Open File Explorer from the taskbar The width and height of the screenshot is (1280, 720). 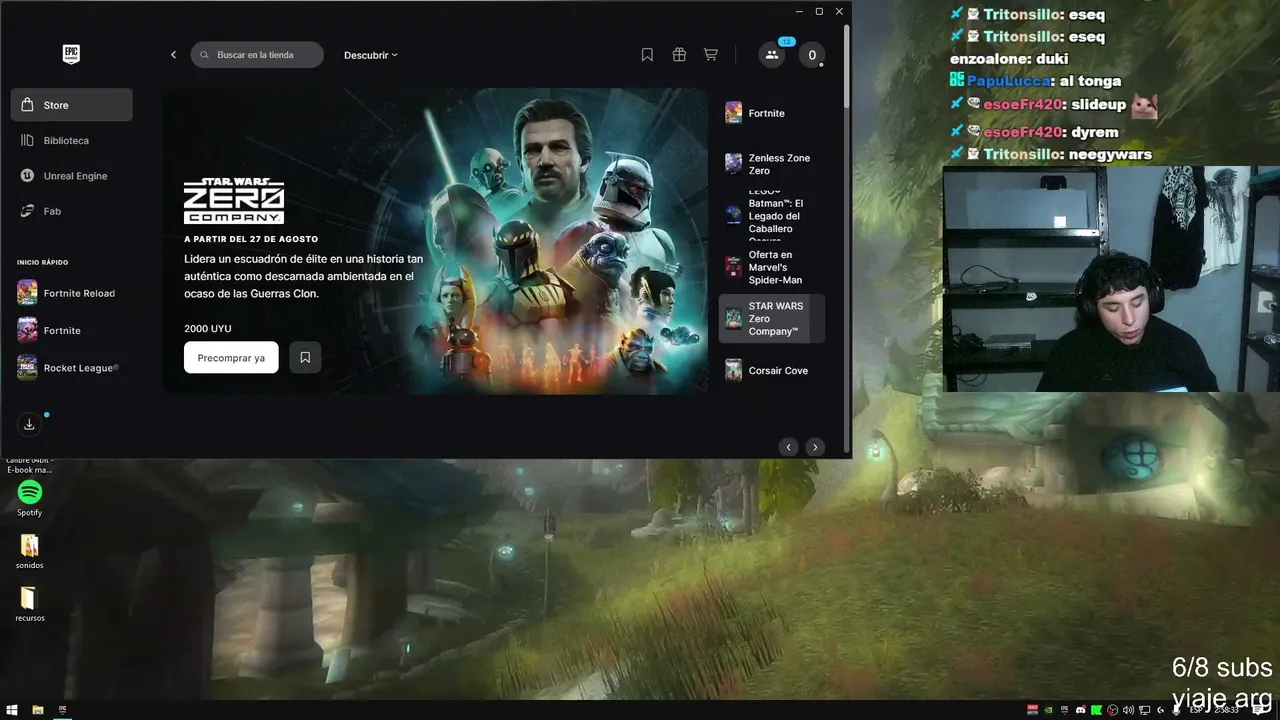38,710
